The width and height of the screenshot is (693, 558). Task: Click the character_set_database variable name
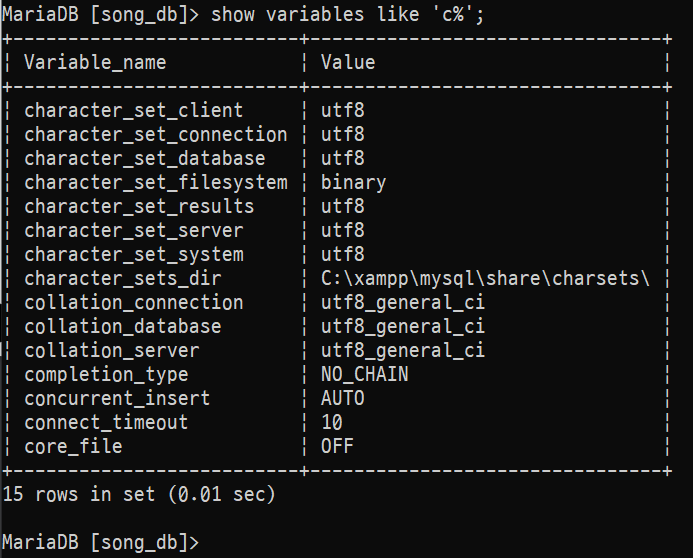coord(144,158)
